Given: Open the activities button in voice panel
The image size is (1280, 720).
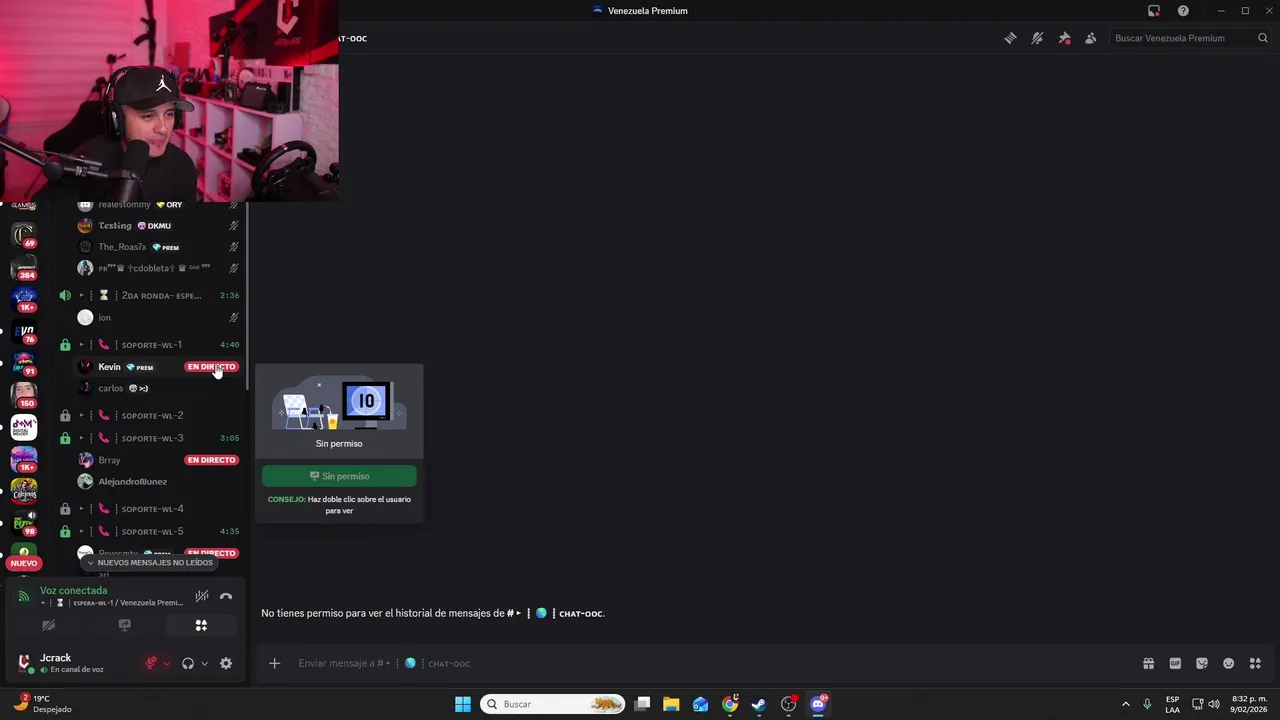Looking at the screenshot, I should (201, 625).
